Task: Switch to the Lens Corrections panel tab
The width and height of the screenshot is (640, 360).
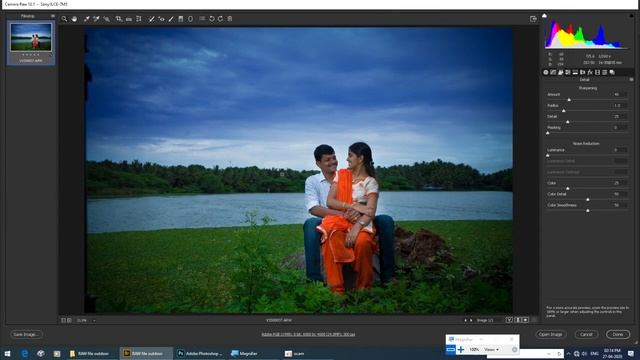Action: click(582, 72)
